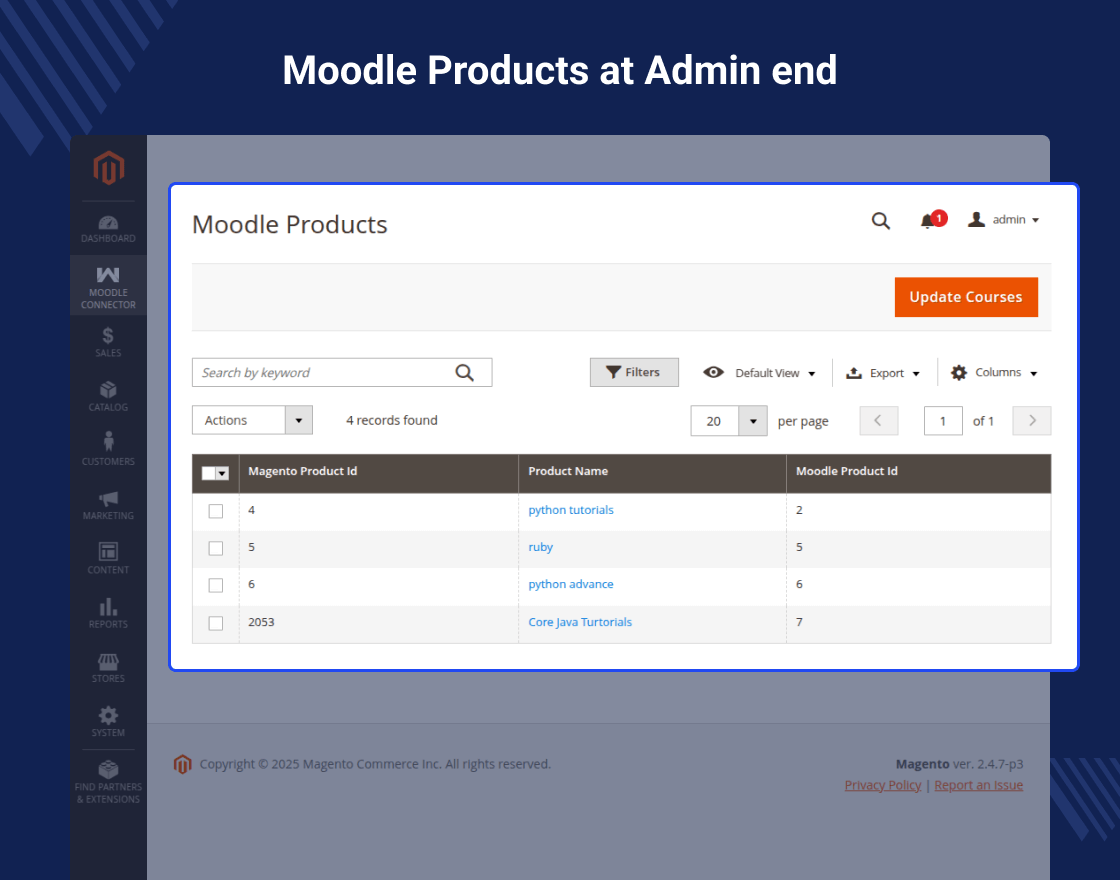Click the Magento logo in footer
Screen dimensions: 1120x880
point(183,764)
